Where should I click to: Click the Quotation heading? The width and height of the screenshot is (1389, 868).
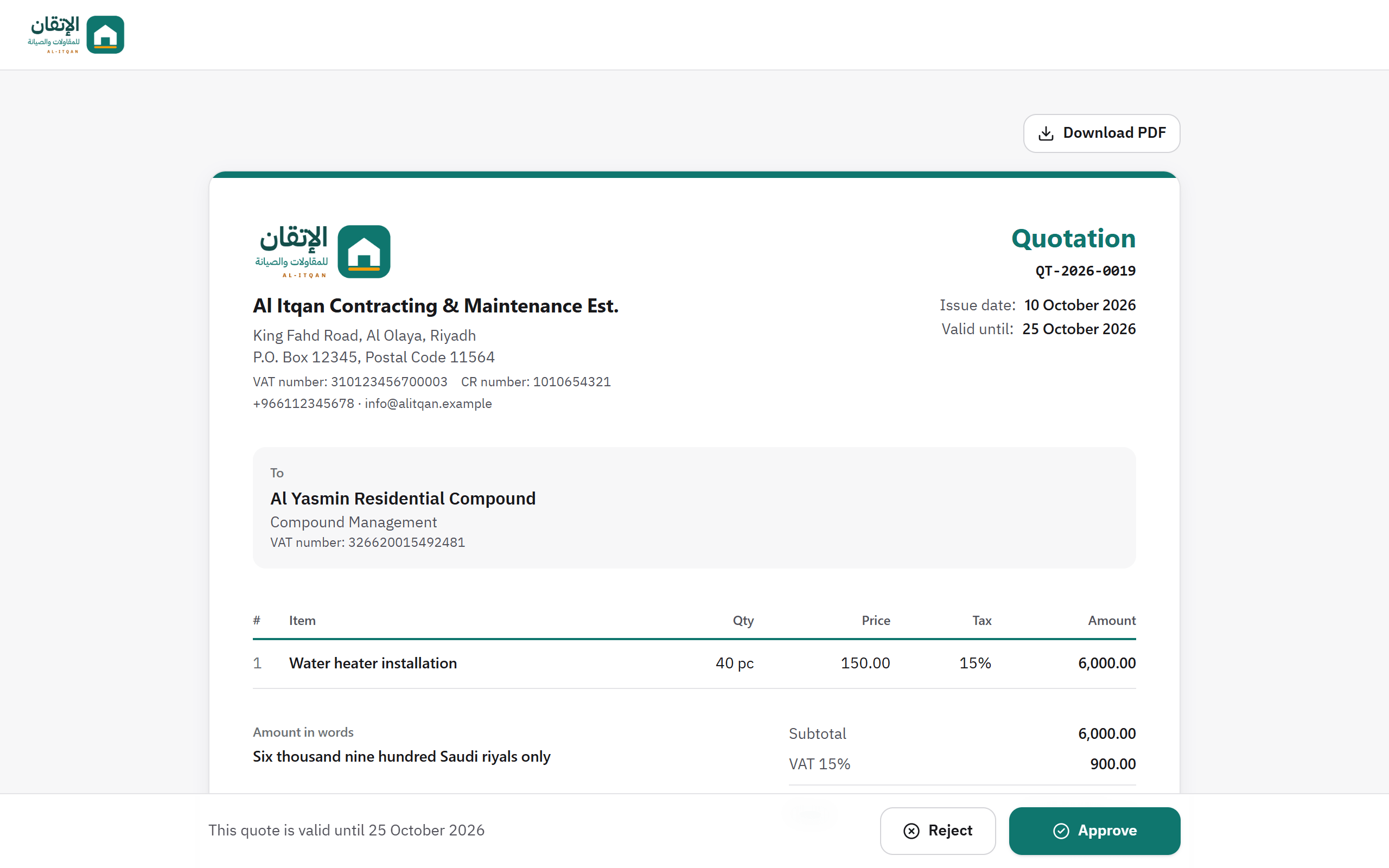point(1073,239)
